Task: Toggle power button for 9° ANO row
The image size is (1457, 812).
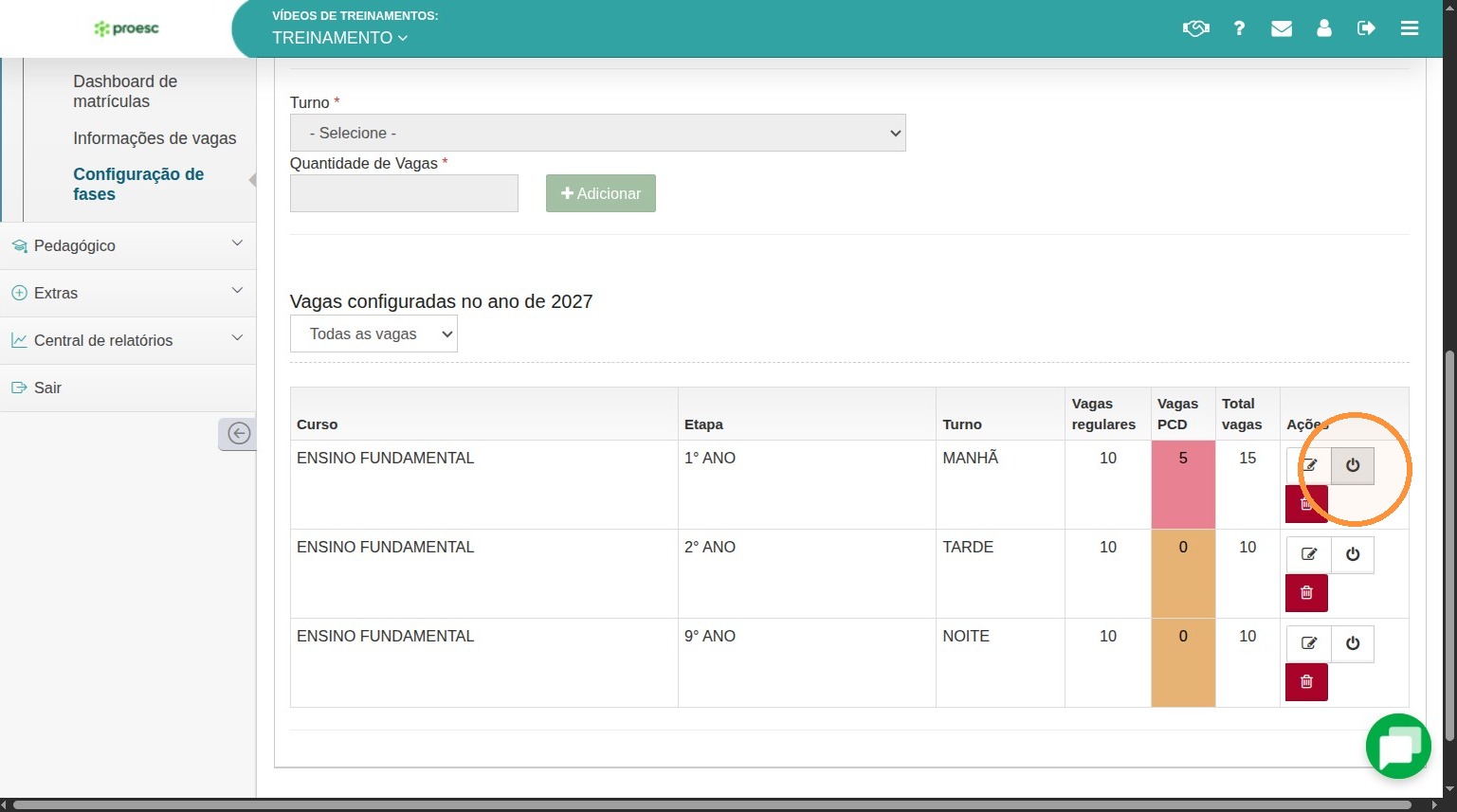Action: 1353,643
